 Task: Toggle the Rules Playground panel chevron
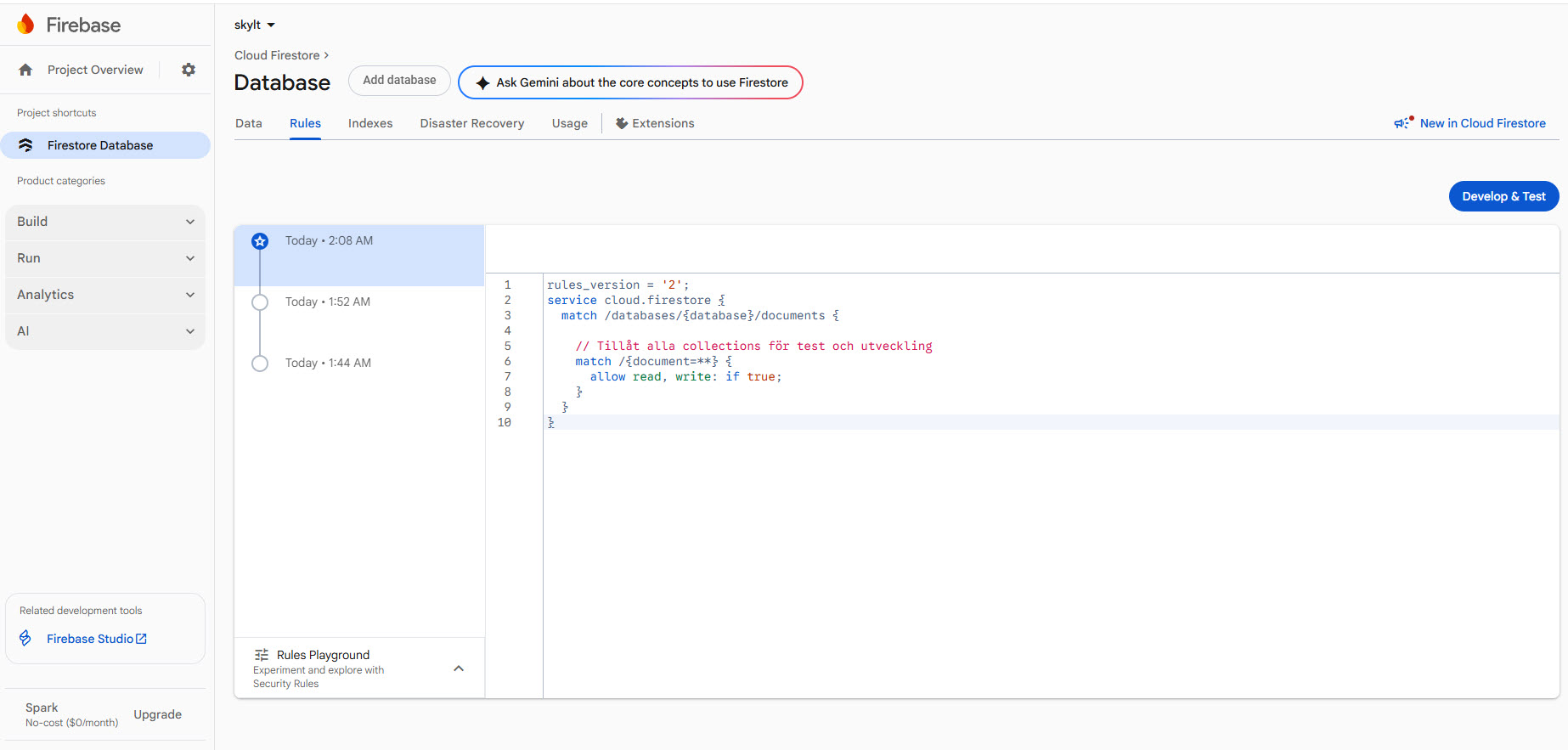pos(459,668)
